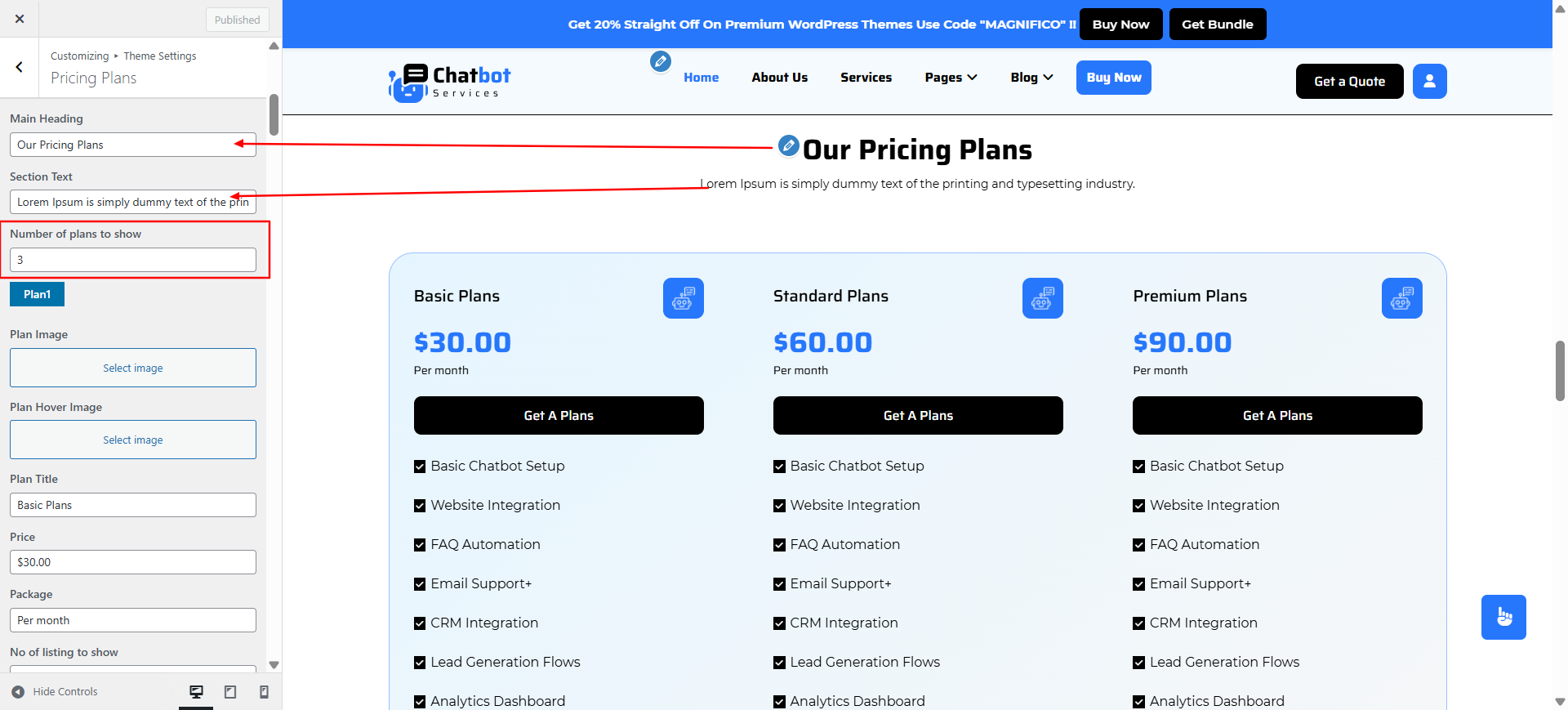Click the Basic Plans chatbot icon
Image resolution: width=1568 pixels, height=710 pixels.
tap(683, 298)
